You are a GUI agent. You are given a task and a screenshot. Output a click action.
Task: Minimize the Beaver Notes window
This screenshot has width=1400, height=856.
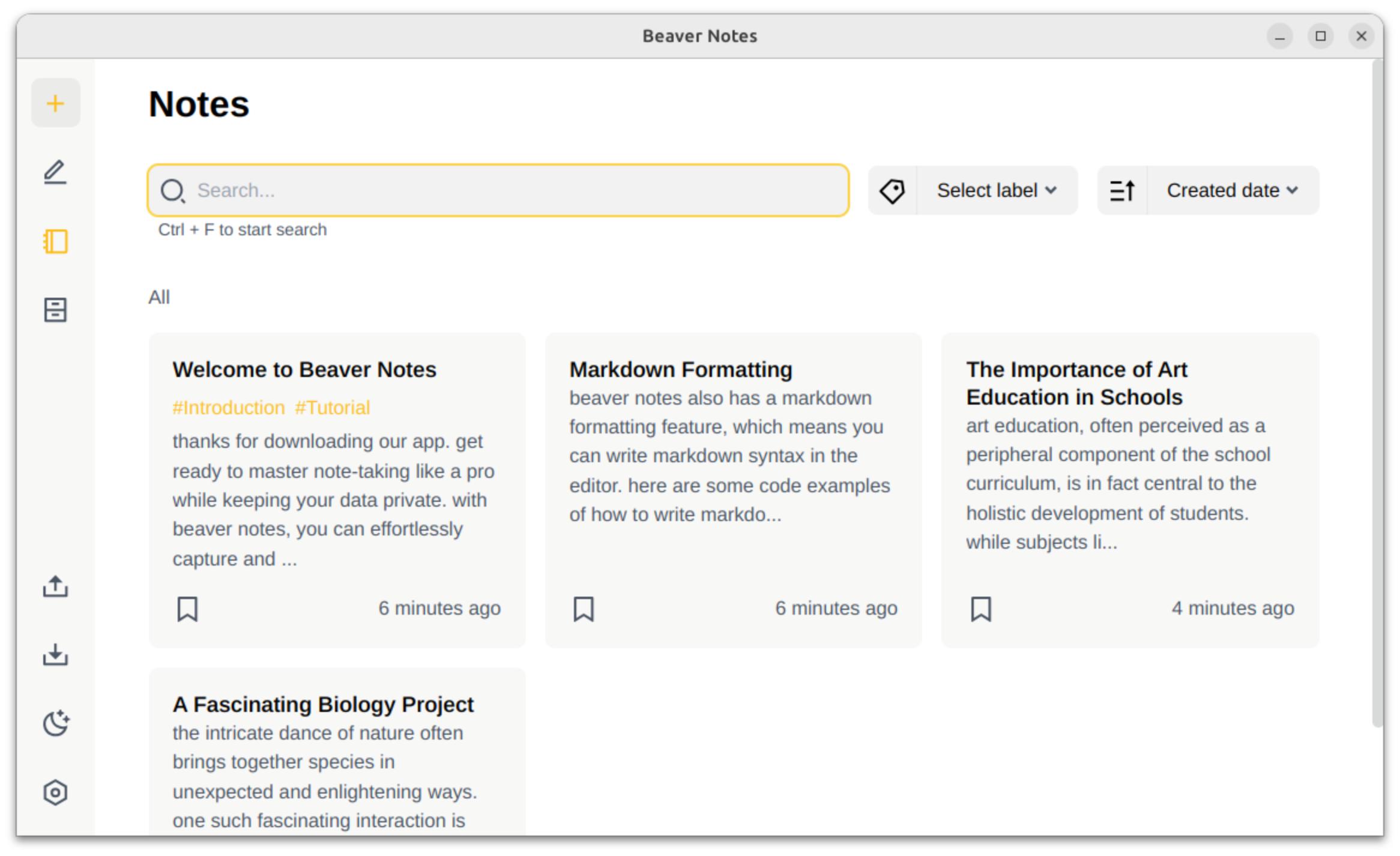[1279, 37]
